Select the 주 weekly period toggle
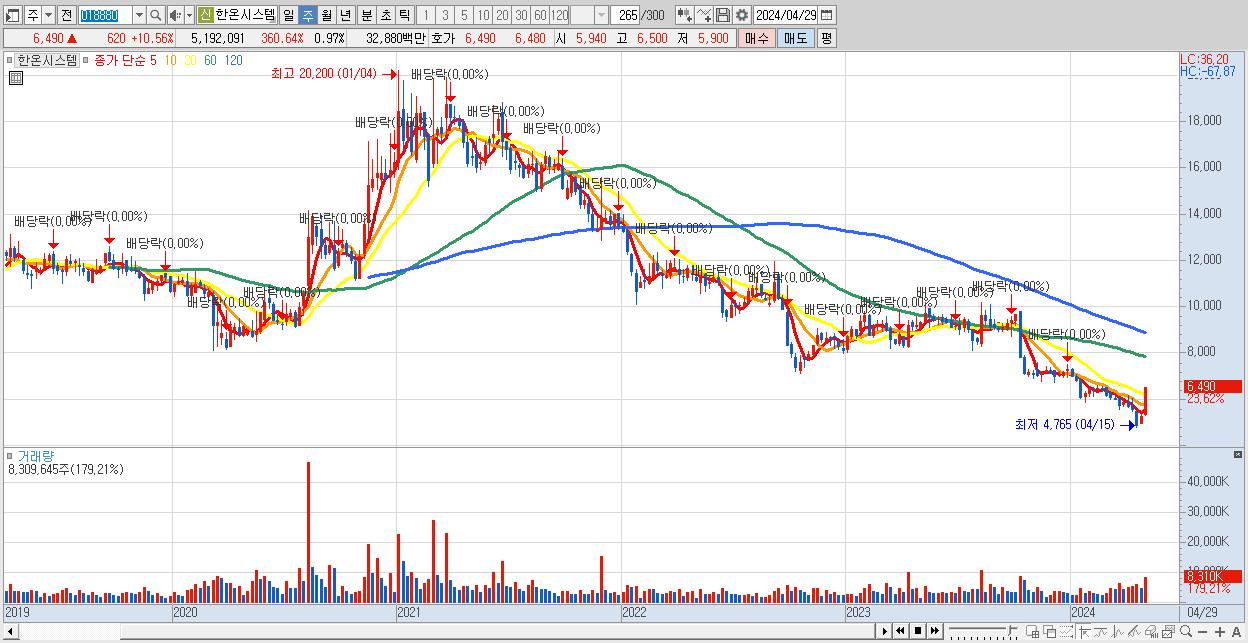Viewport: 1248px width, 643px height. coord(307,15)
